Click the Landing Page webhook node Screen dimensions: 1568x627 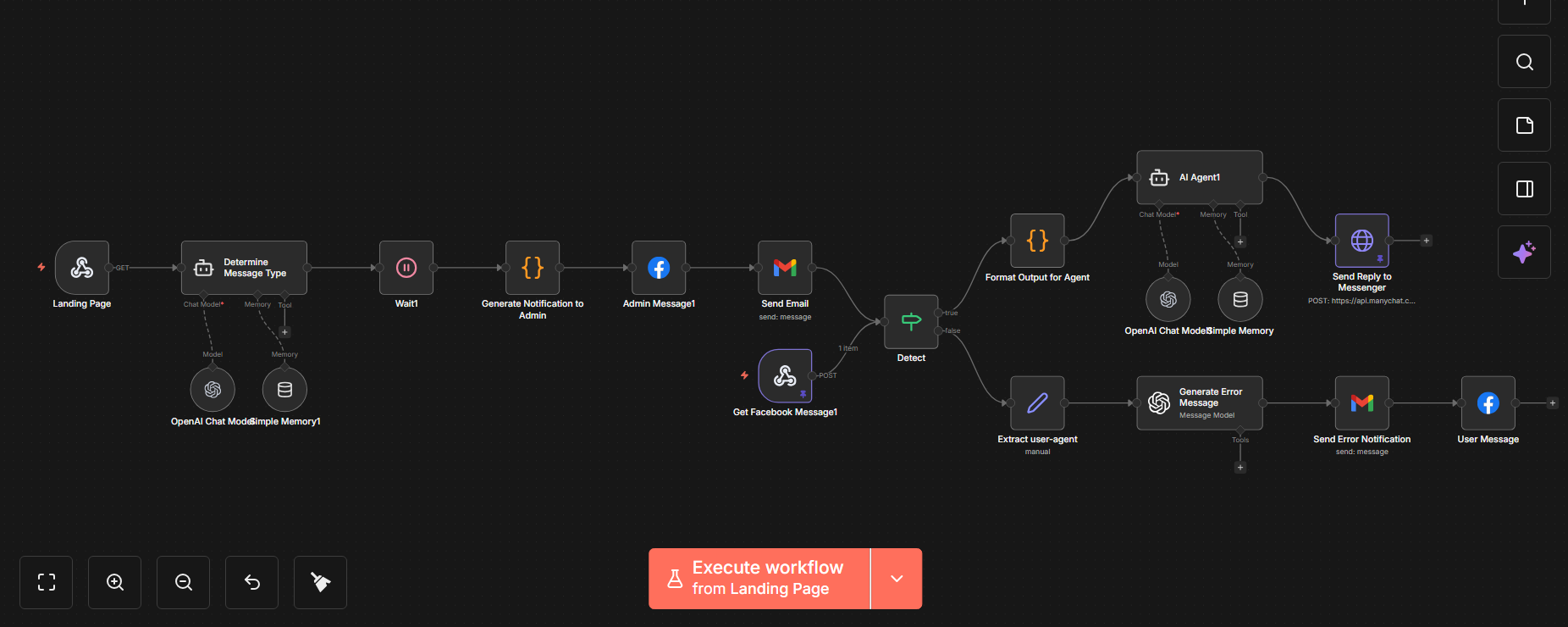coord(82,268)
